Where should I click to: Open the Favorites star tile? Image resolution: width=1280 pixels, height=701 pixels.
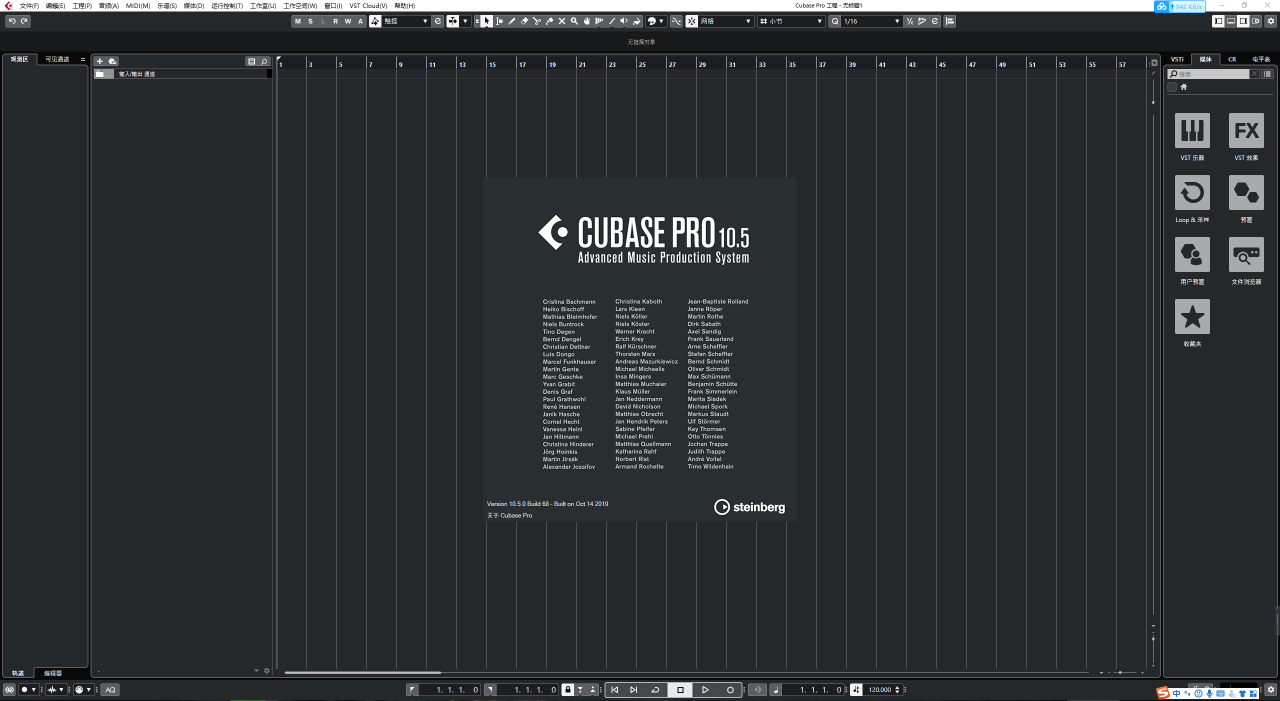tap(1192, 317)
